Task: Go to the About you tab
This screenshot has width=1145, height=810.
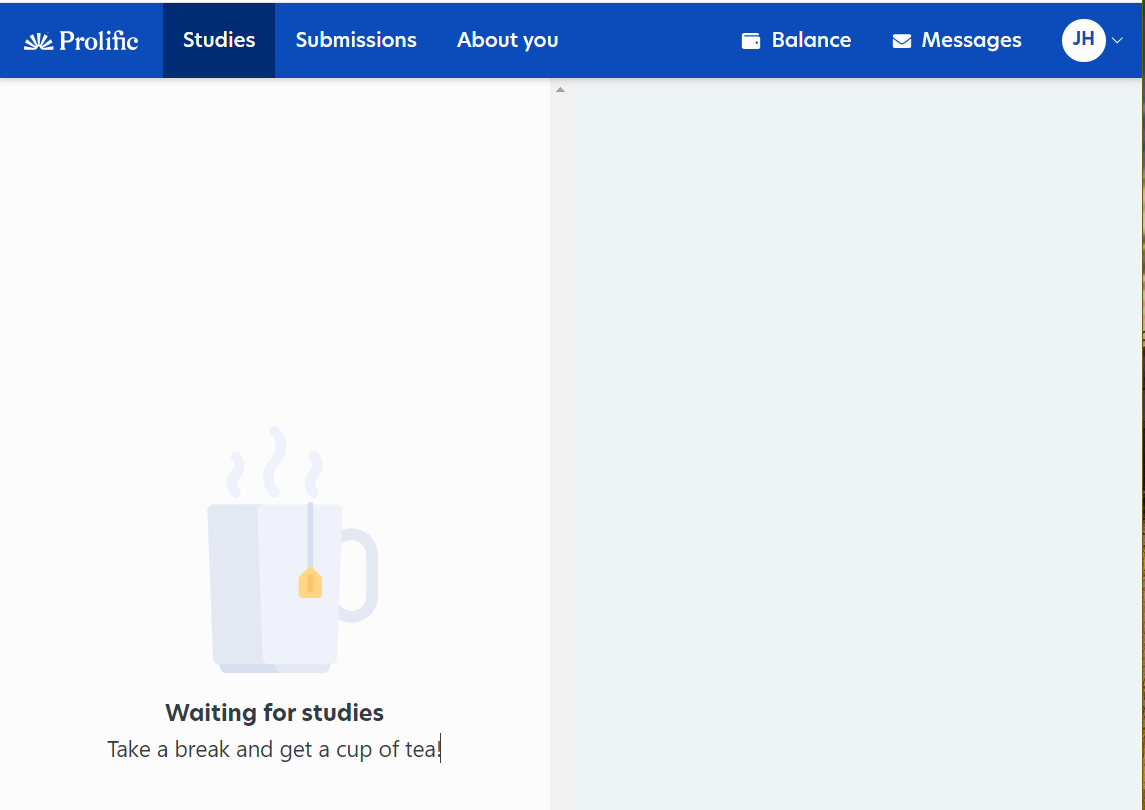Action: (x=507, y=40)
